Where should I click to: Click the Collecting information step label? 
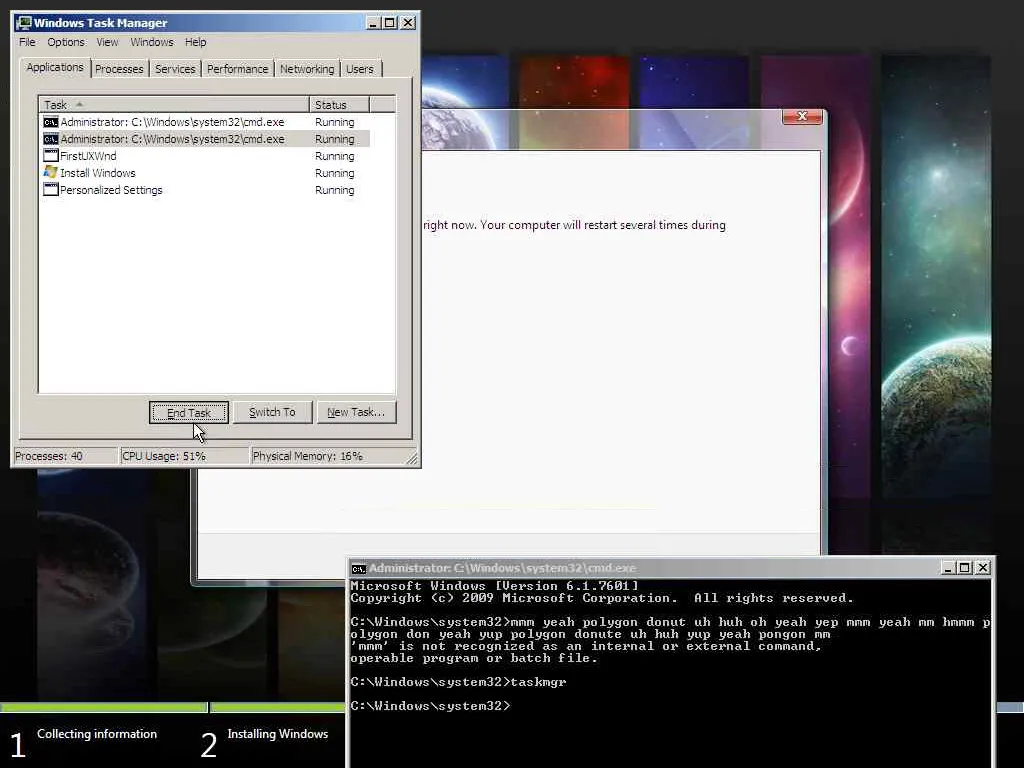(97, 734)
